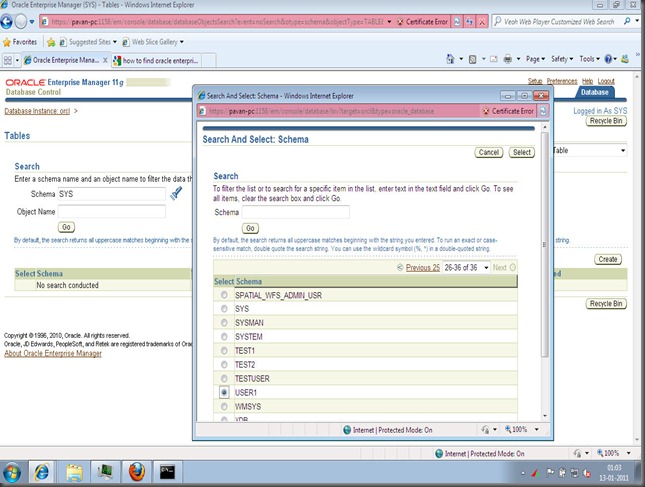The width and height of the screenshot is (645, 487).
Task: Click the Favorites star icon
Action: [7, 42]
